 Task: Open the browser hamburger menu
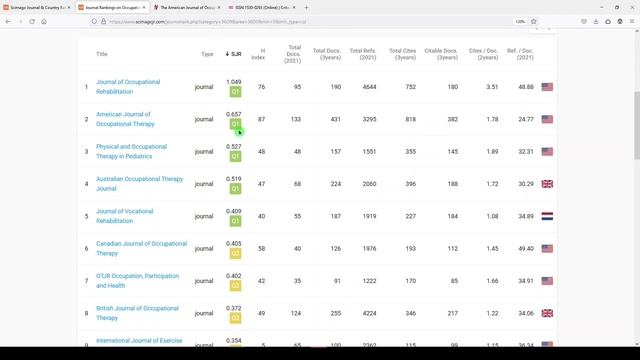click(632, 22)
